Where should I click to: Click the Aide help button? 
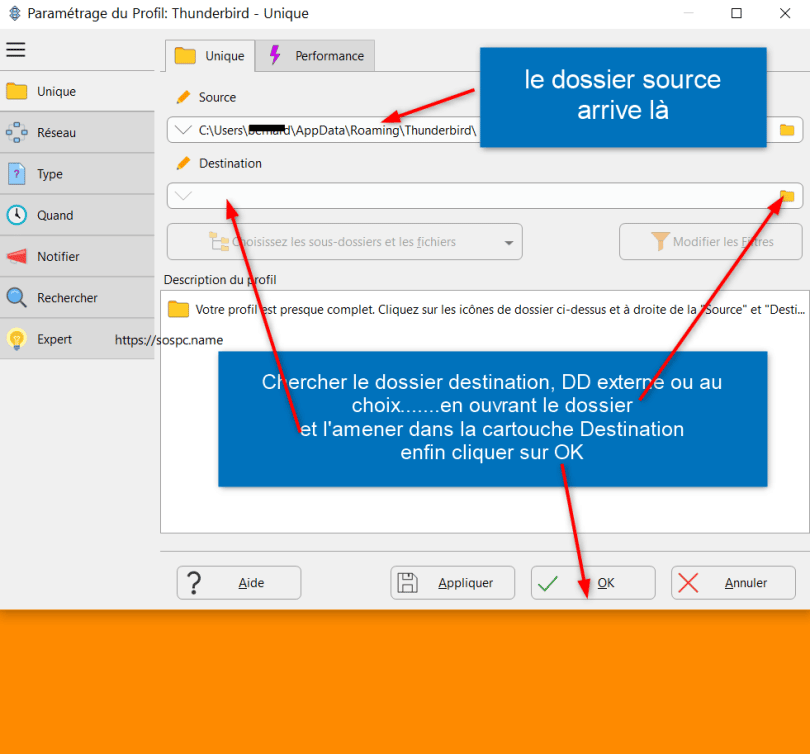(239, 583)
